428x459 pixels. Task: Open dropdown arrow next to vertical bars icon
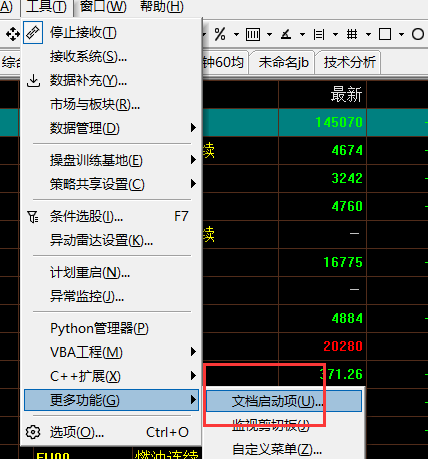click(269, 34)
